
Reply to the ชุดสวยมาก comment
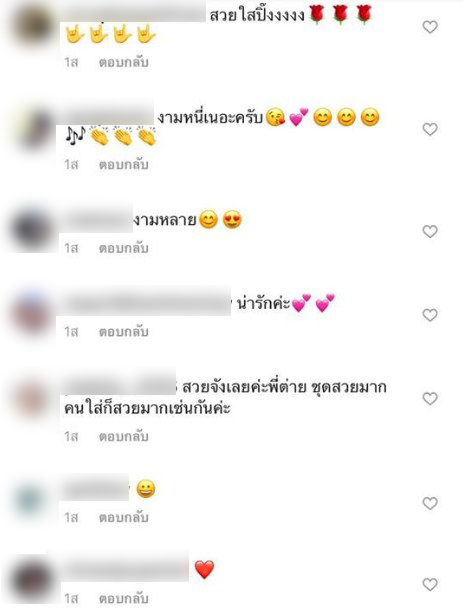(123, 436)
